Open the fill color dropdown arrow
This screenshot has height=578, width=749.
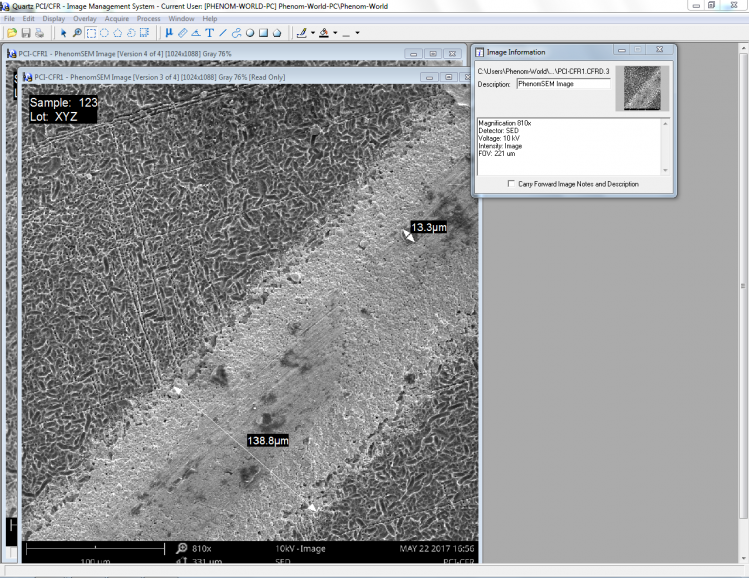[334, 33]
